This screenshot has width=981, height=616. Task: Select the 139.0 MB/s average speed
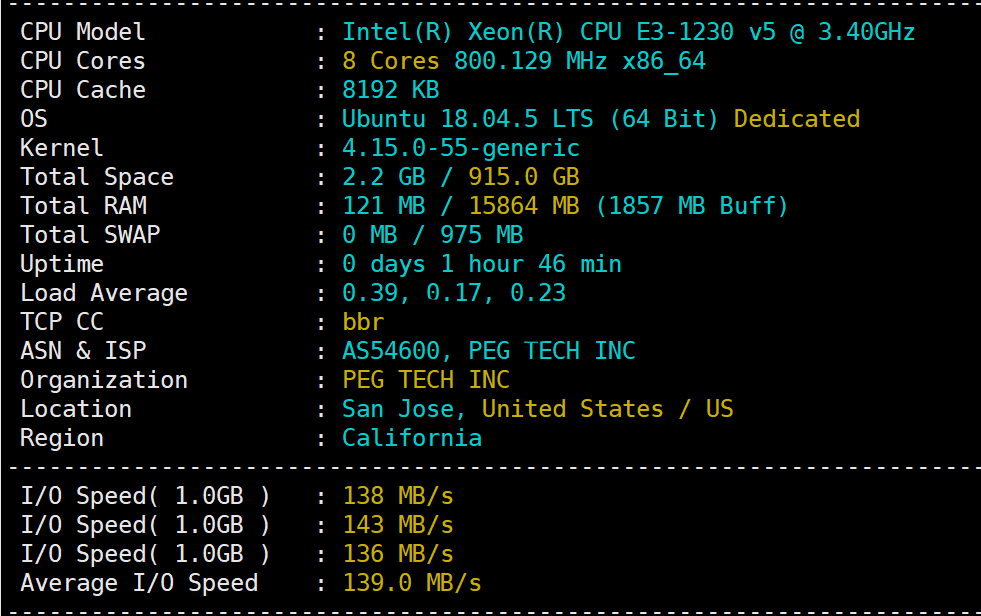[x=412, y=583]
